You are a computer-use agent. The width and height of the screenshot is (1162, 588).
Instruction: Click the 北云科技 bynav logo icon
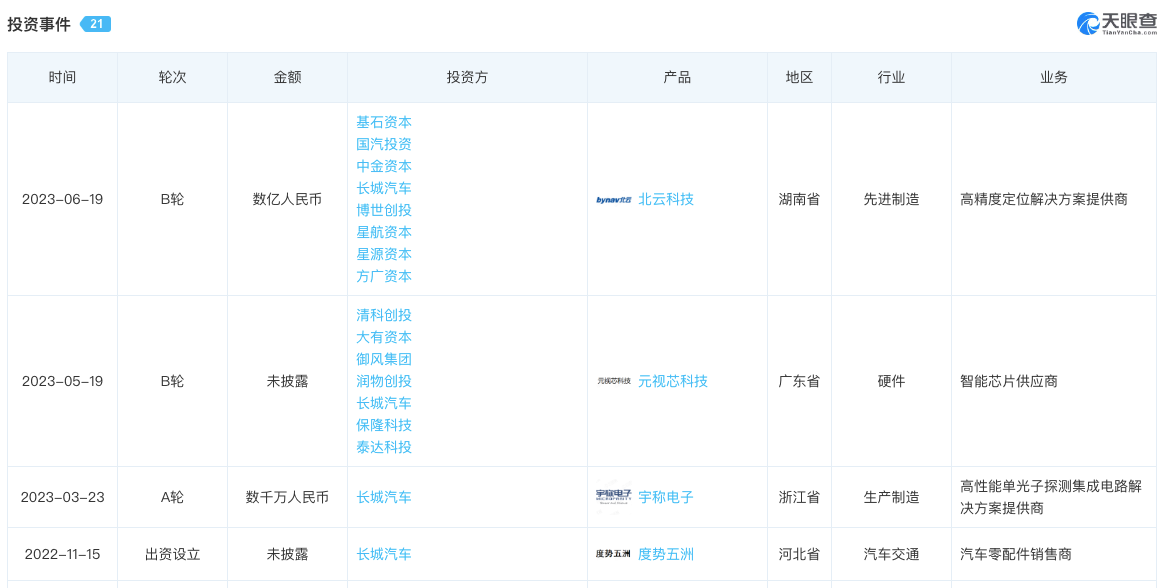point(613,200)
